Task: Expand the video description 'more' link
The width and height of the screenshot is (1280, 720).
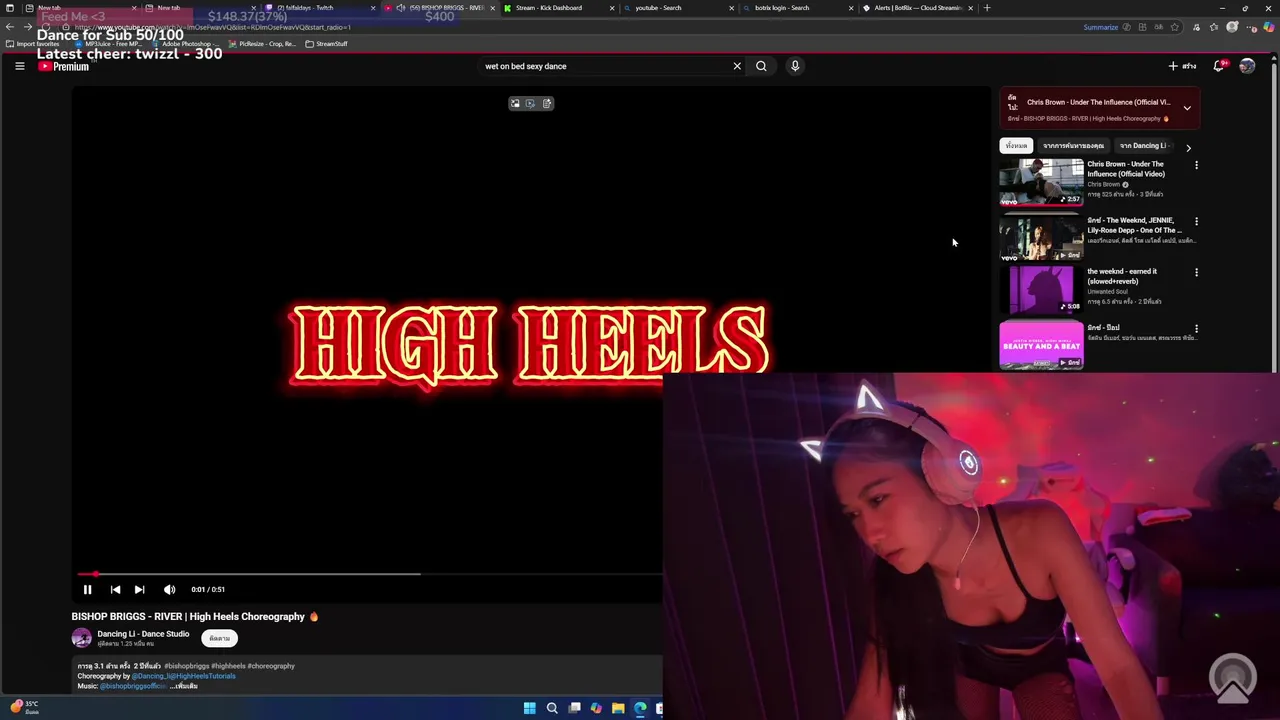Action: [x=184, y=686]
